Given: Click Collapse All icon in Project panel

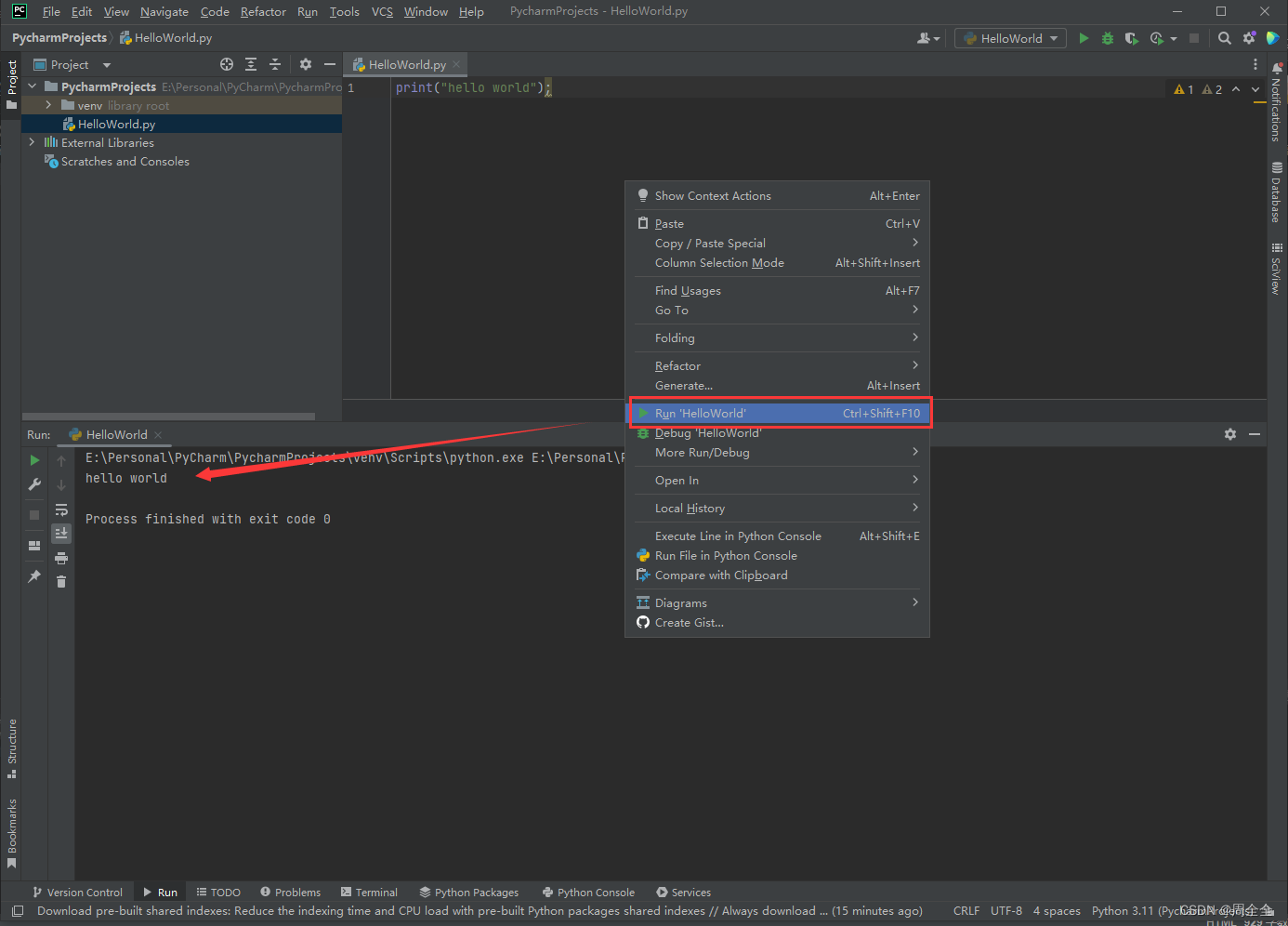Looking at the screenshot, I should point(275,64).
